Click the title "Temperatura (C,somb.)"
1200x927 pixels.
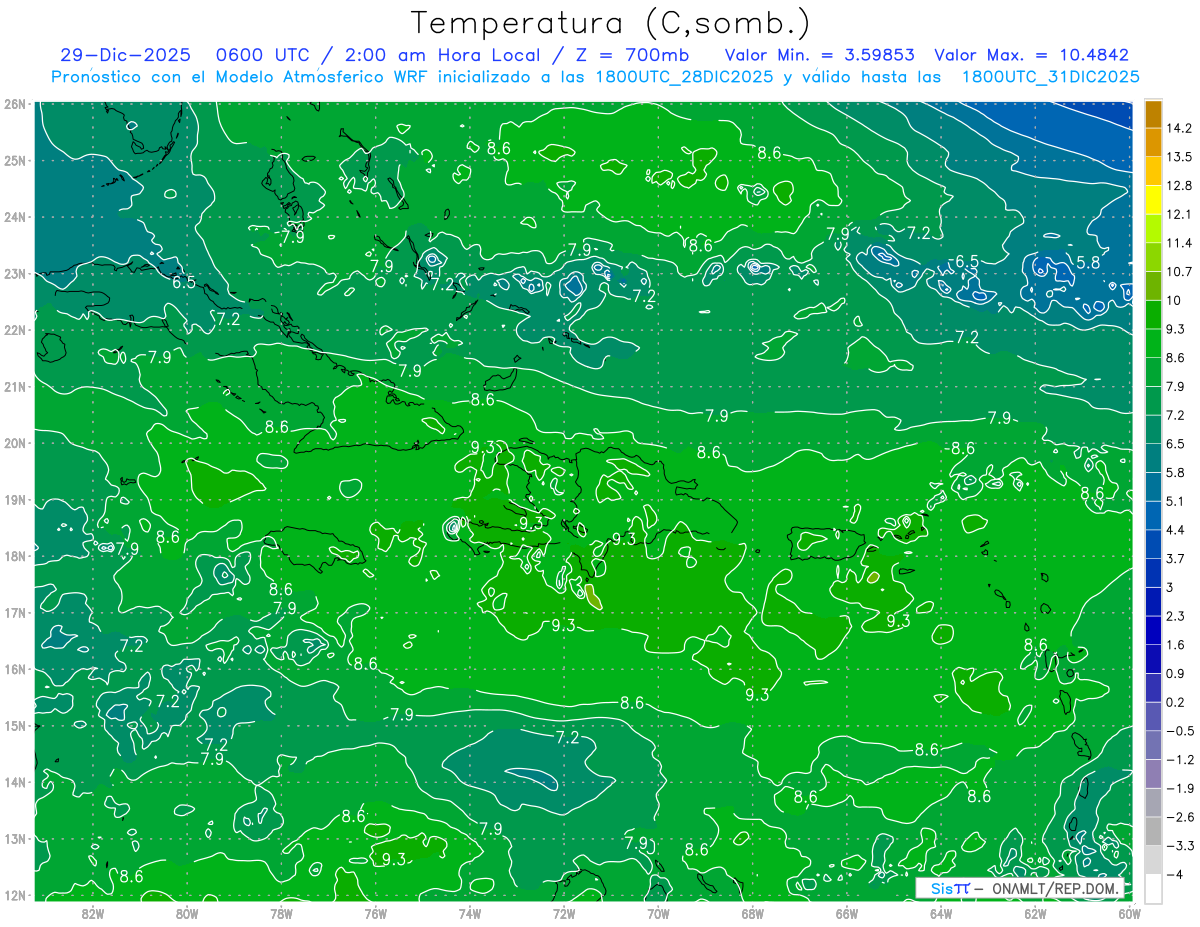pos(611,23)
